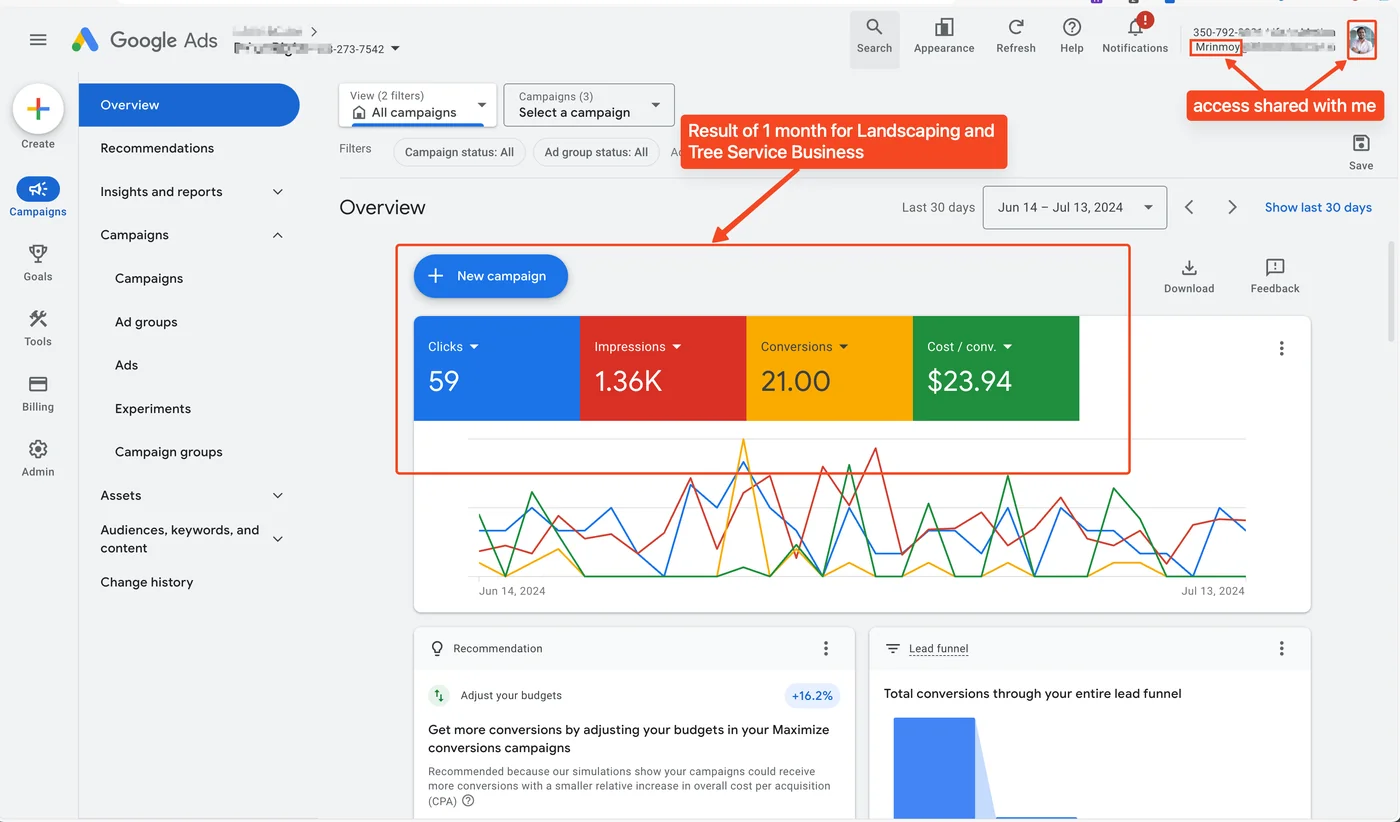This screenshot has width=1400, height=822.
Task: Open the Search panel
Action: (874, 39)
